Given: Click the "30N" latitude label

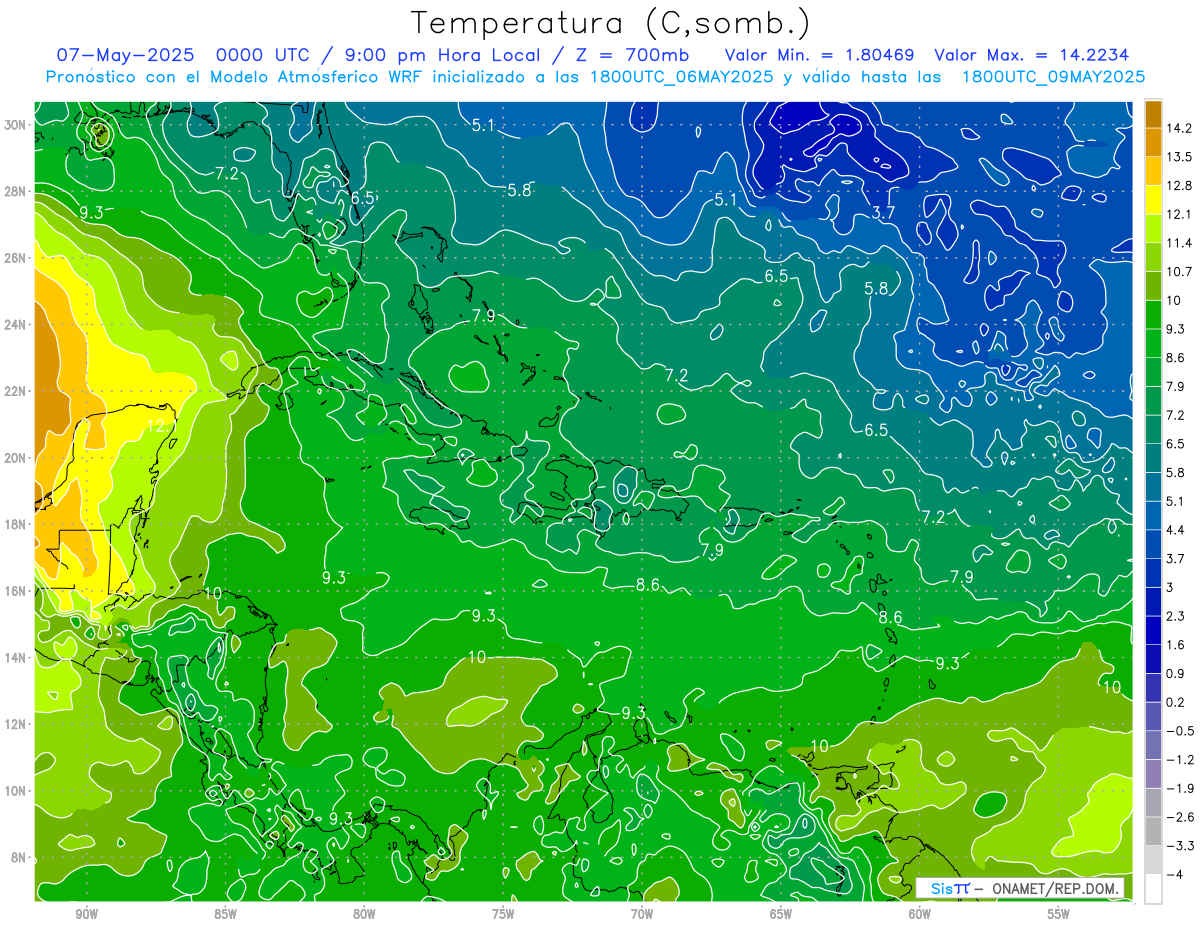Looking at the screenshot, I should click(x=16, y=125).
